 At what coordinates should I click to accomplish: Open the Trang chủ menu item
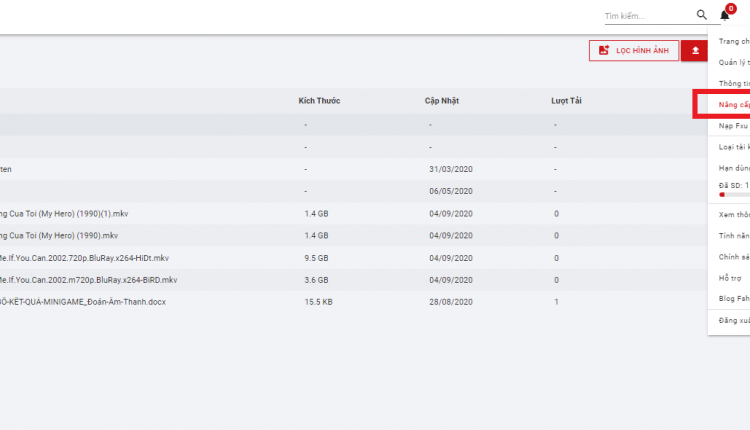point(734,42)
